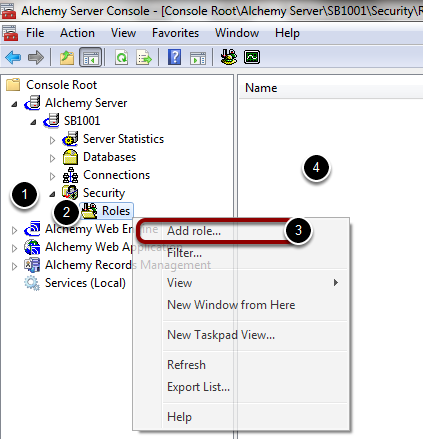Click the Export List toolbar icon
423x439 pixels.
(144, 57)
